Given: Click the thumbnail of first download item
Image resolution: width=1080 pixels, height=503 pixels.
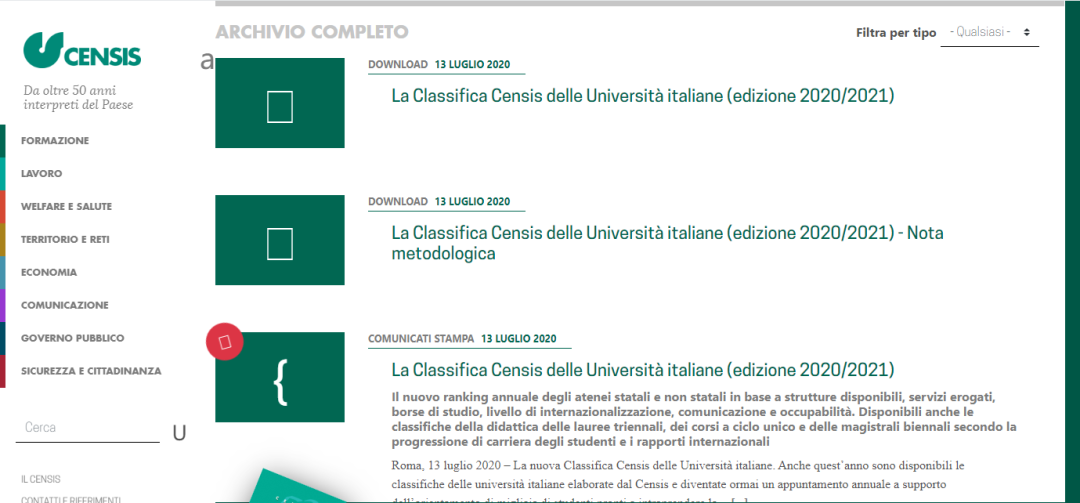Looking at the screenshot, I should (280, 103).
